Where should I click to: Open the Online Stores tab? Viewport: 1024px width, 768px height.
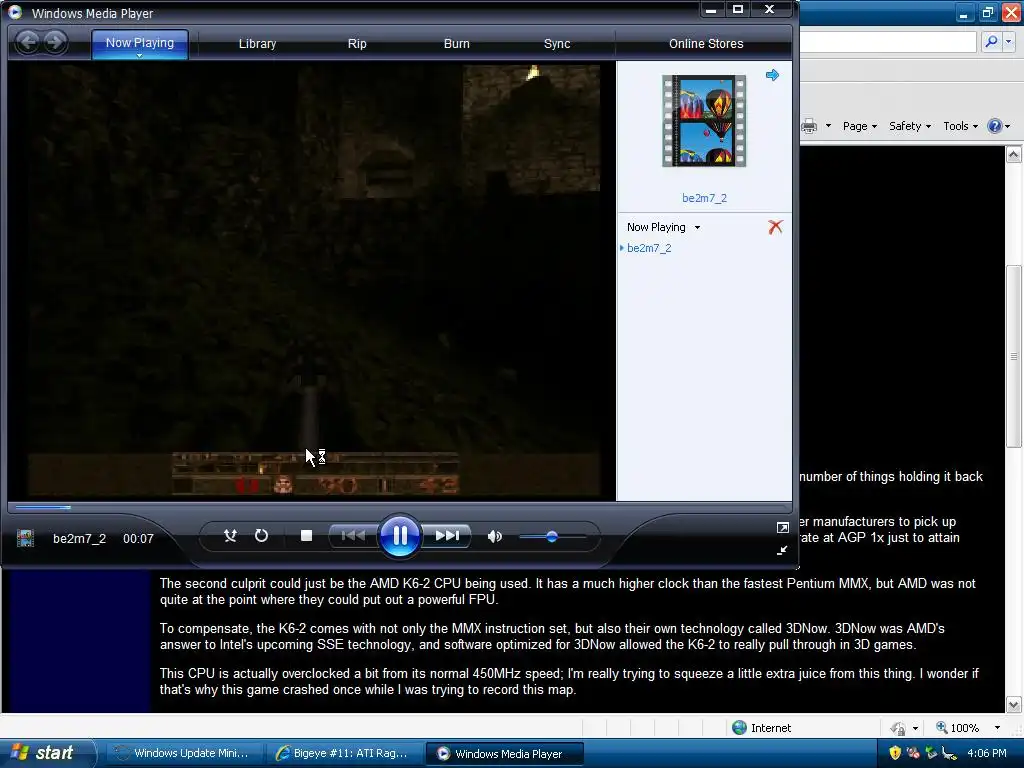click(706, 44)
